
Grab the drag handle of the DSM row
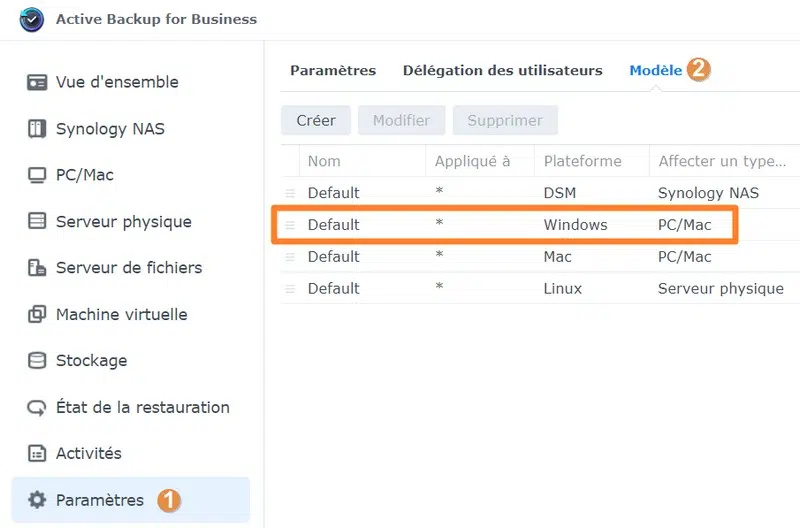click(290, 193)
